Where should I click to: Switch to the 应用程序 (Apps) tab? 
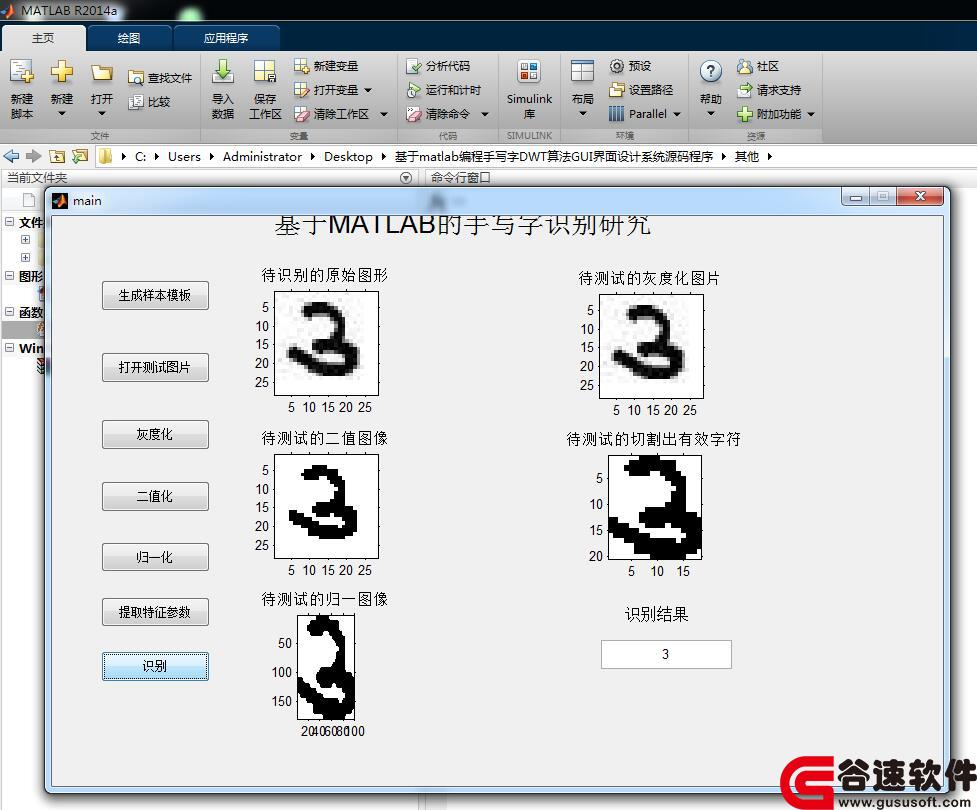click(226, 38)
